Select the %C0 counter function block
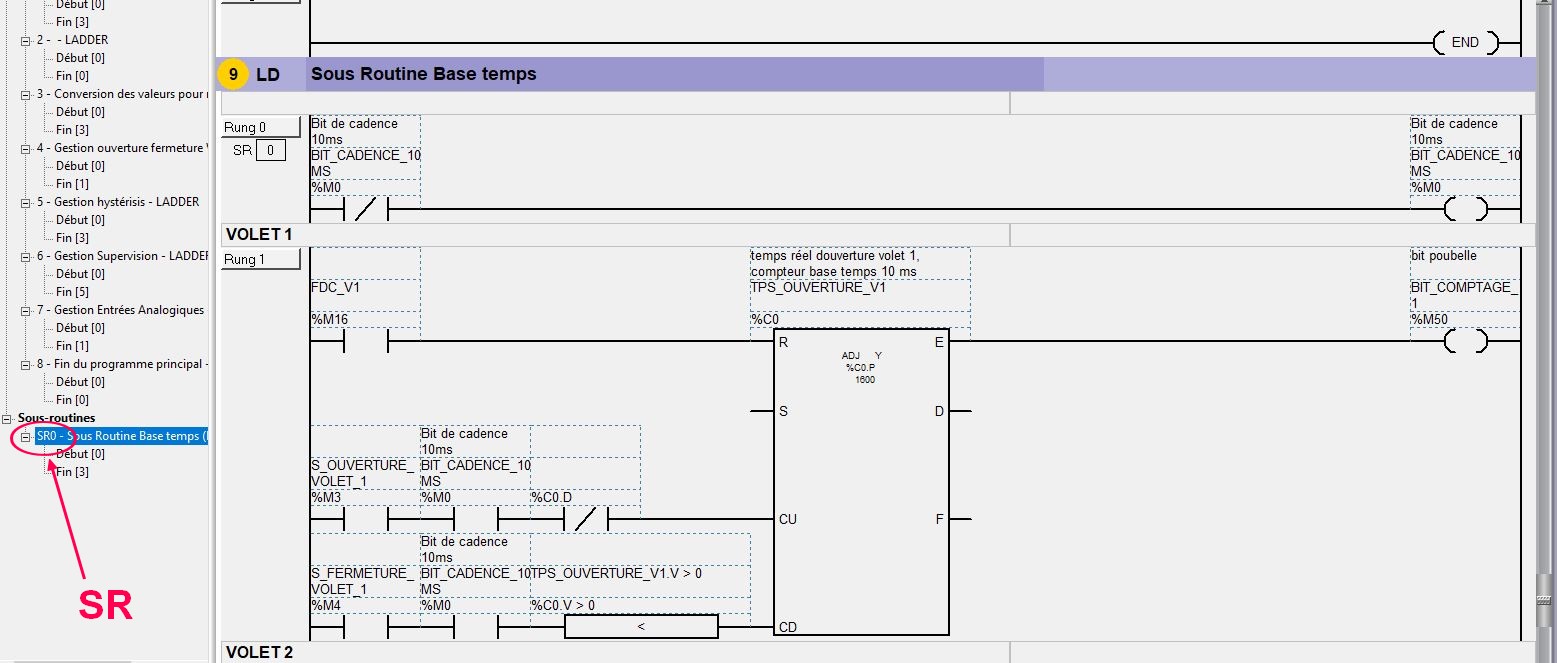Screen dimensions: 1557x663 point(861,485)
